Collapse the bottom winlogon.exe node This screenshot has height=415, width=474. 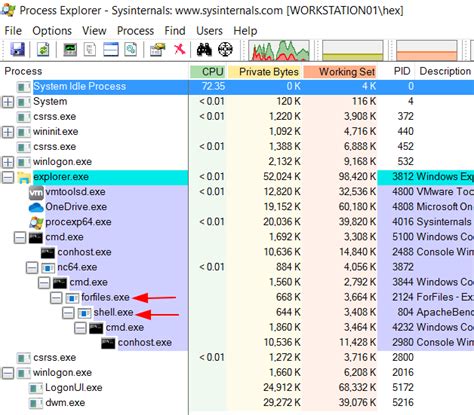point(8,373)
